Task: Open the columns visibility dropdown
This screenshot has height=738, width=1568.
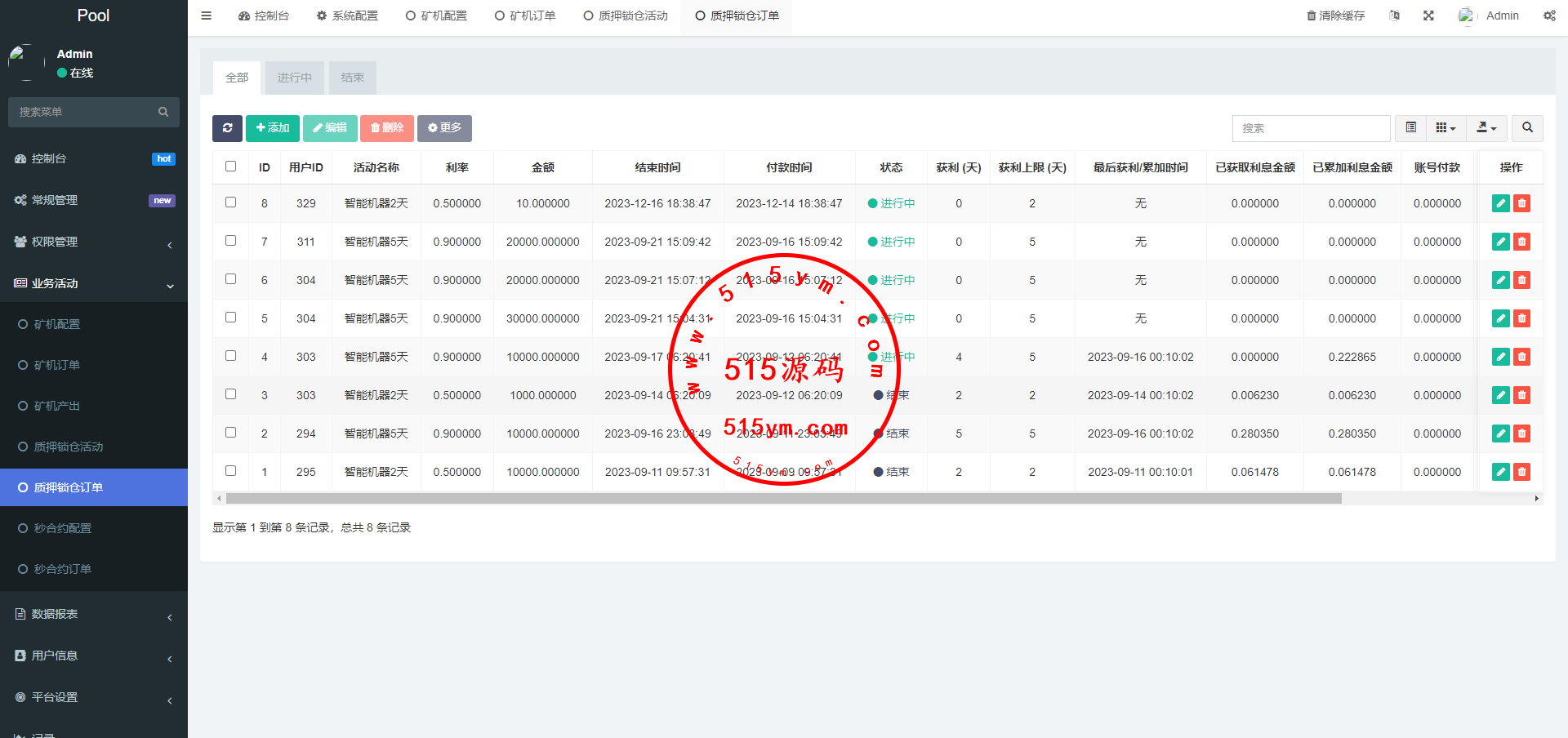Action: (x=1445, y=128)
